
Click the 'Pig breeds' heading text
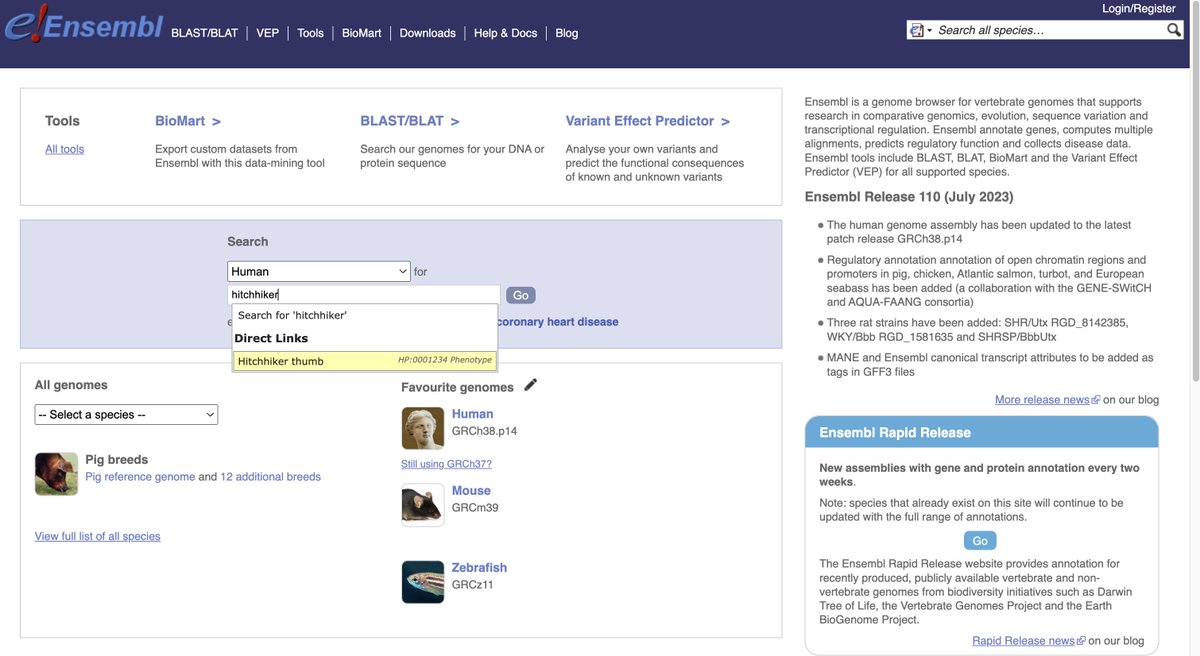click(116, 460)
